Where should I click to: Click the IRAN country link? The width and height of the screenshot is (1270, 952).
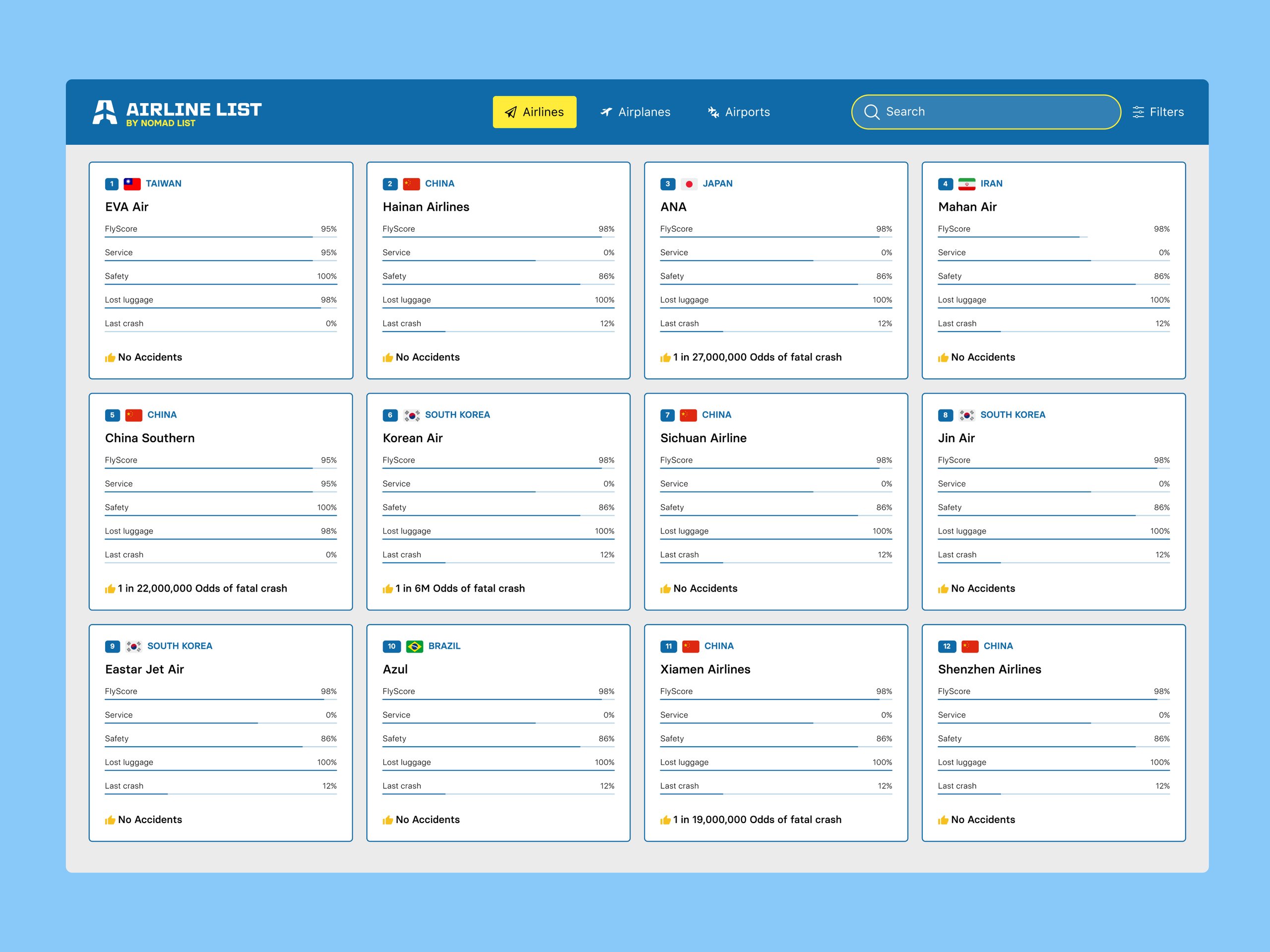tap(992, 183)
